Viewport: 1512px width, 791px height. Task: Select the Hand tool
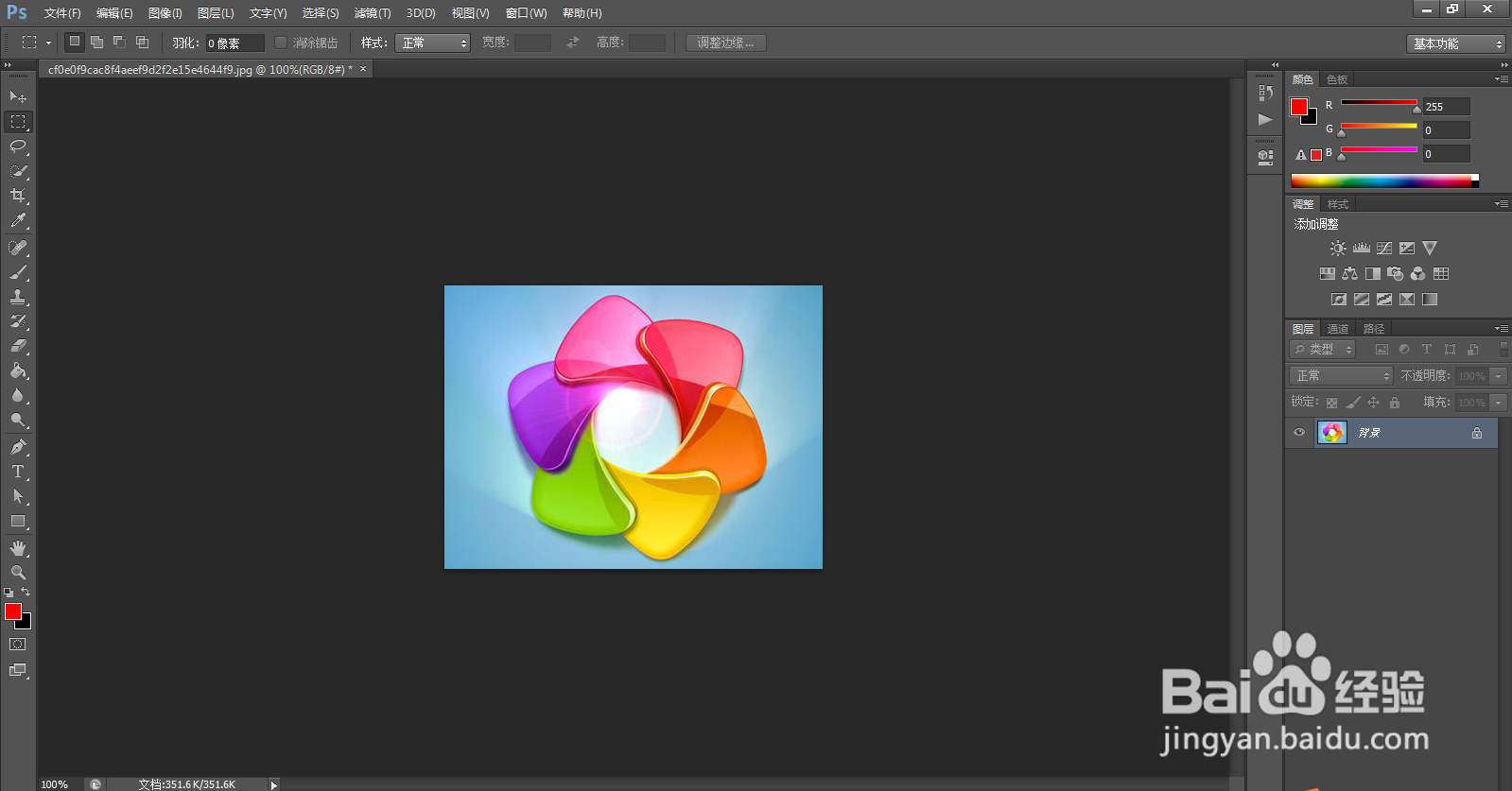click(x=18, y=548)
